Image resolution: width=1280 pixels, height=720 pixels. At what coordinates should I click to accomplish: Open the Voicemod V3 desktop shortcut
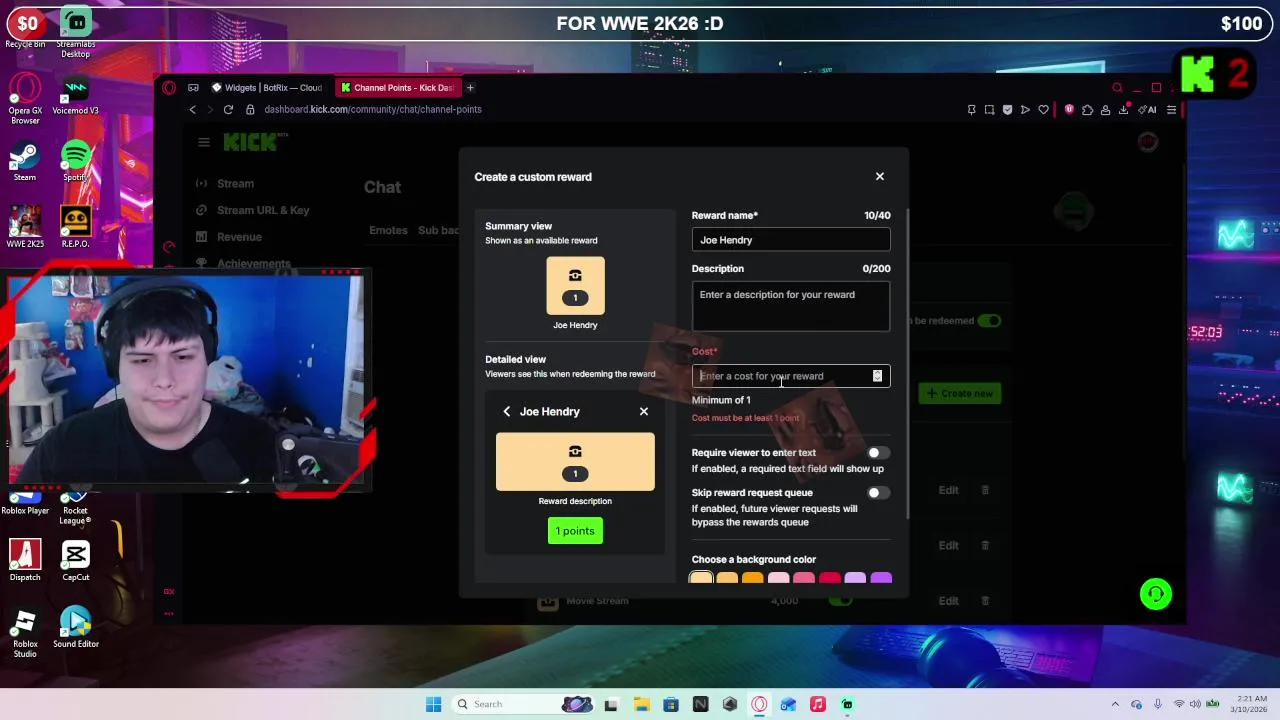pos(76,96)
